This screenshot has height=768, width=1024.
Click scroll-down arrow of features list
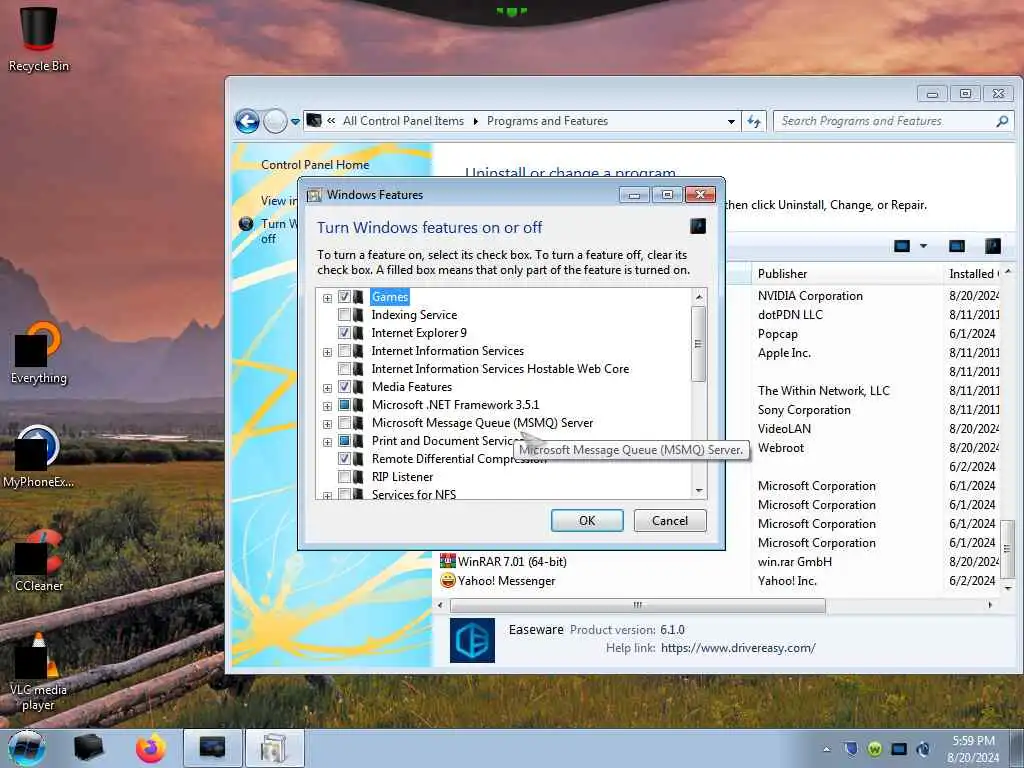pos(699,490)
